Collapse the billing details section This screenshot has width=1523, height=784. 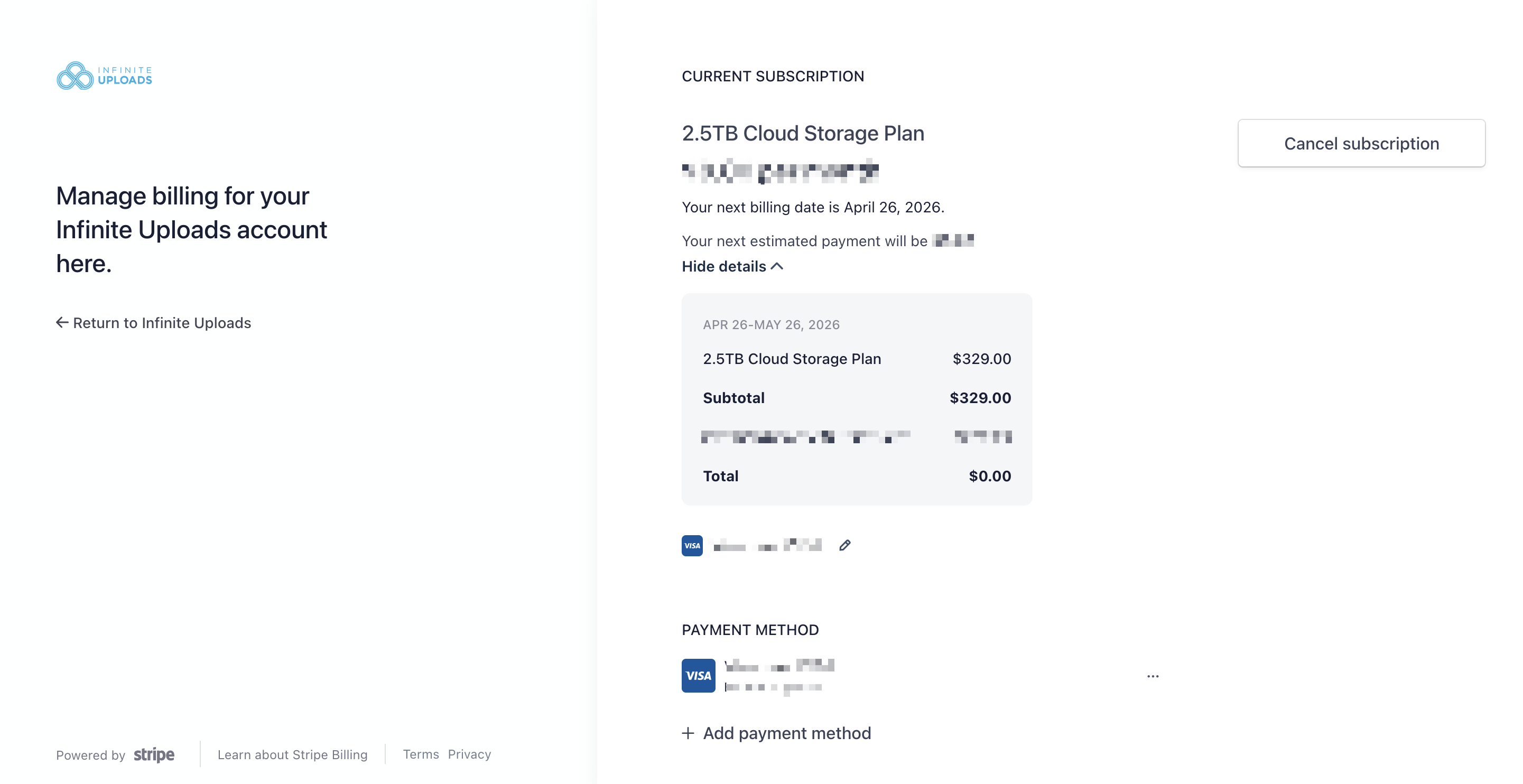pyautogui.click(x=723, y=266)
